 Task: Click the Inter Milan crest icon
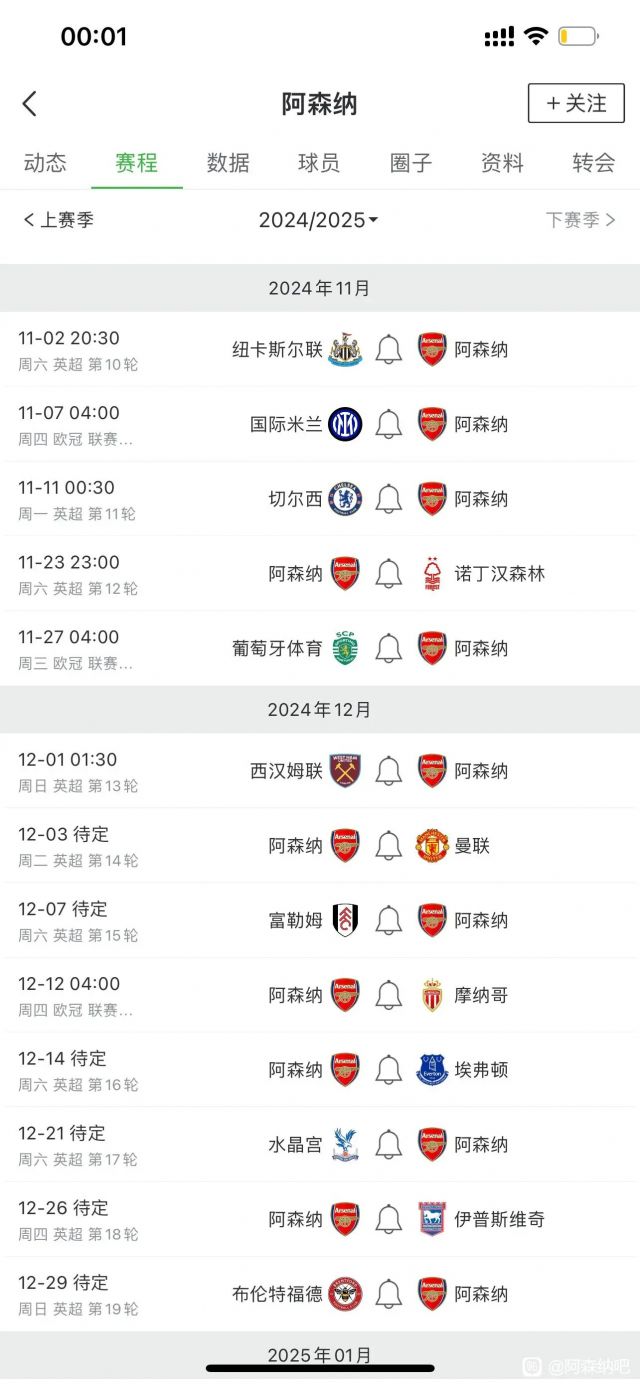coord(345,425)
